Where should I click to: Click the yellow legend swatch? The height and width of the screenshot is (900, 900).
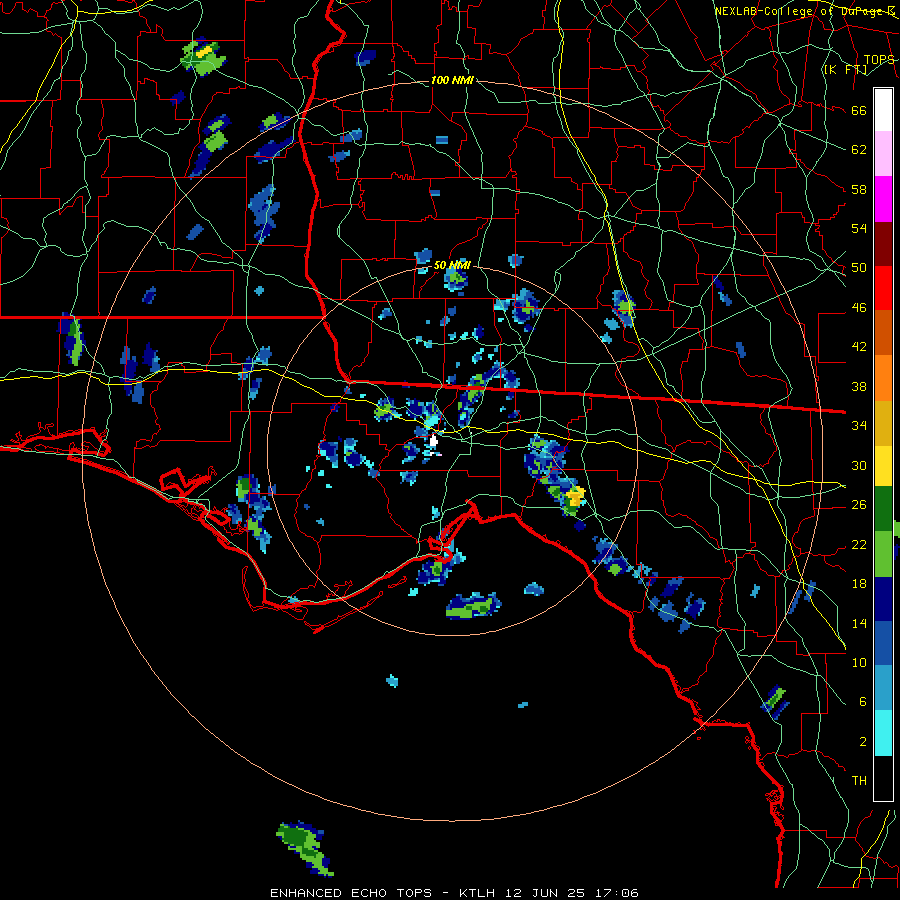point(883,465)
